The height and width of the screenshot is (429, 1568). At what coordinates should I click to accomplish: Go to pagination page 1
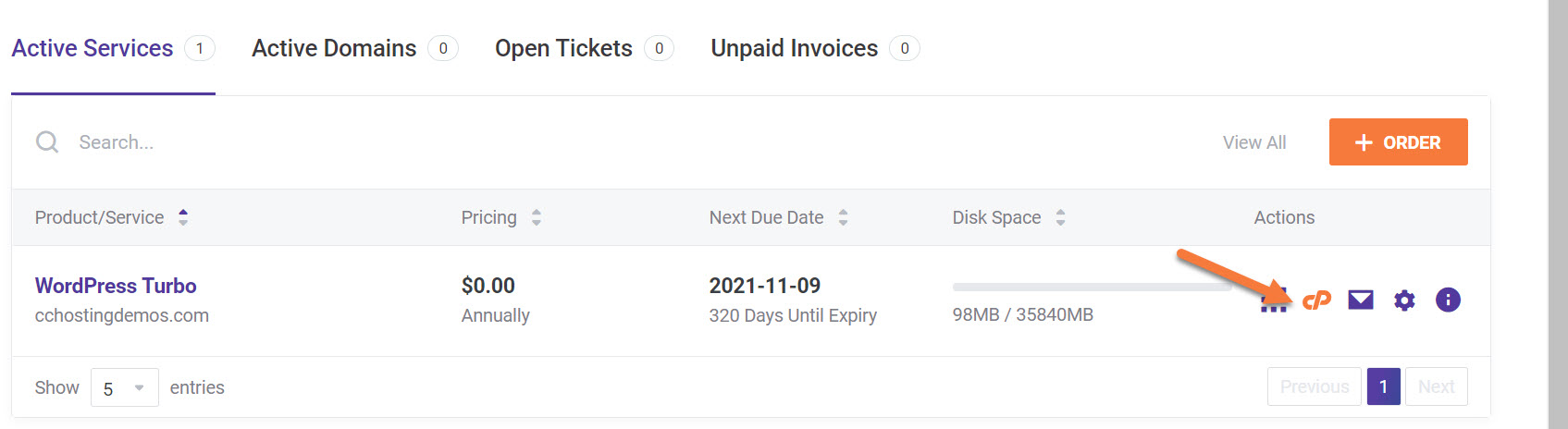pos(1383,386)
